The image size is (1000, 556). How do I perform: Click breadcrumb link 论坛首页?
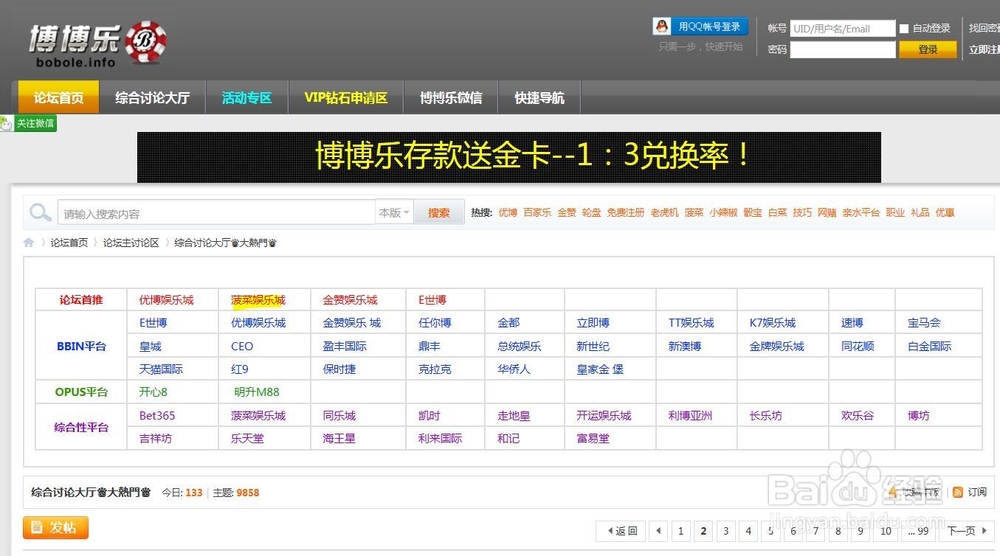coord(69,243)
